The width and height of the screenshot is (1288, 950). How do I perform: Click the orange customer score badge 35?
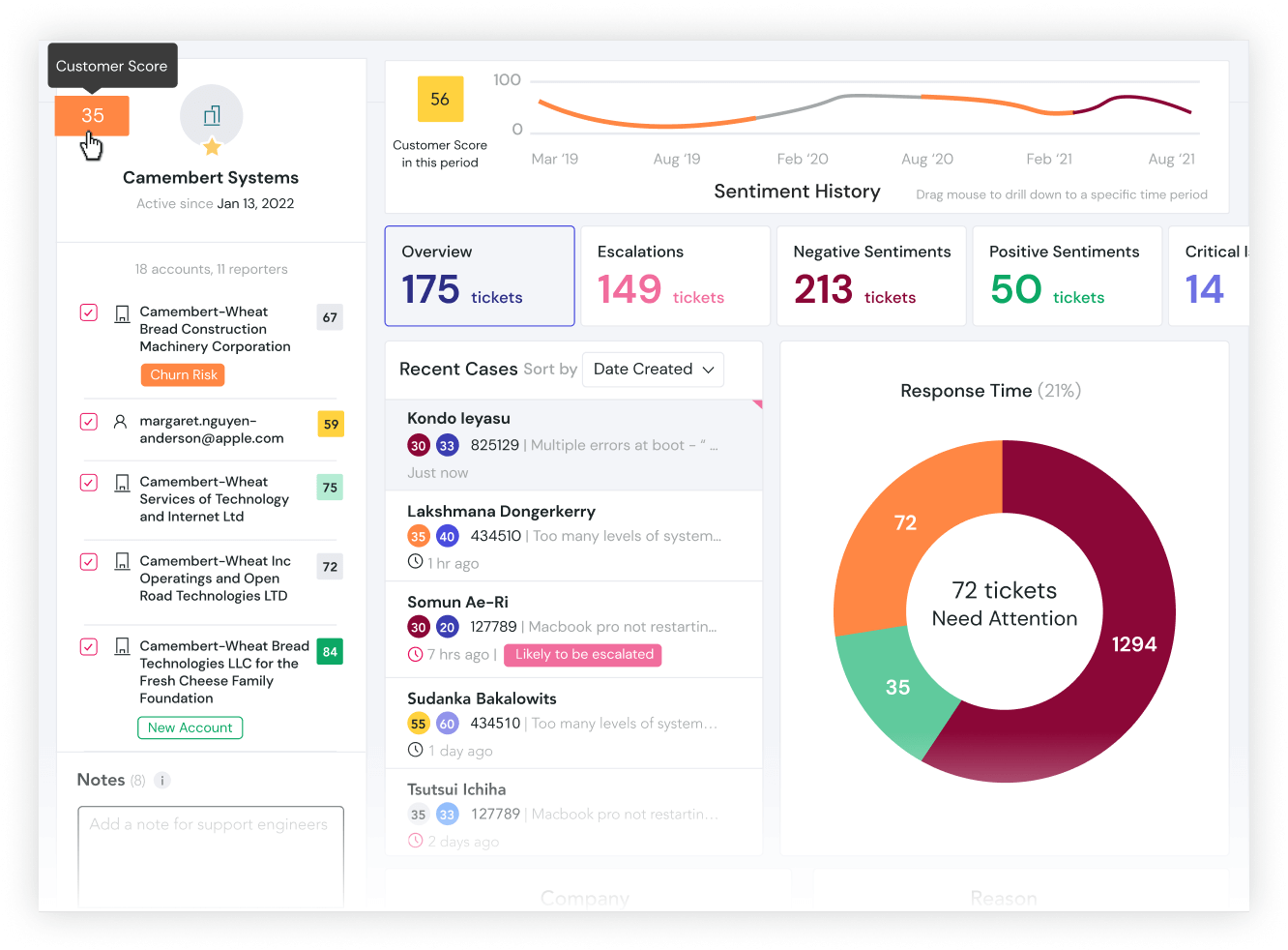coord(92,115)
